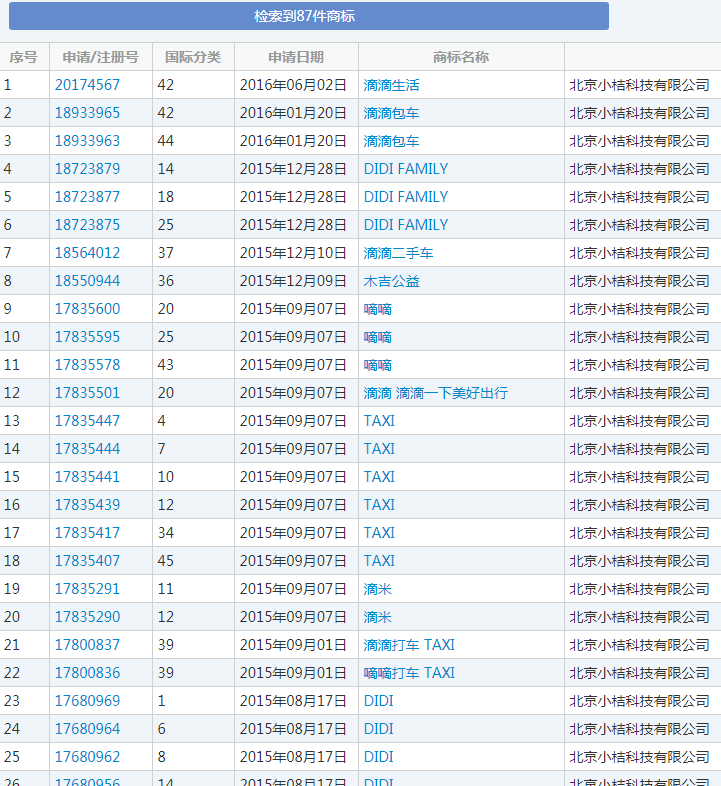The height and width of the screenshot is (786, 721).
Task: Open registration number 18723879
Action: (x=87, y=169)
